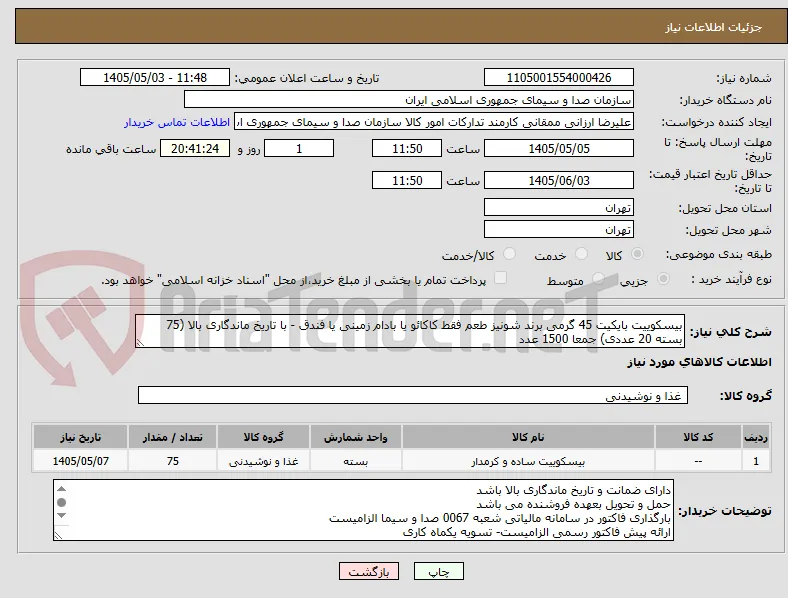Image resolution: width=788 pixels, height=598 pixels.
Task: Click response deadline date 1405/05/05 field
Action: pyautogui.click(x=558, y=148)
